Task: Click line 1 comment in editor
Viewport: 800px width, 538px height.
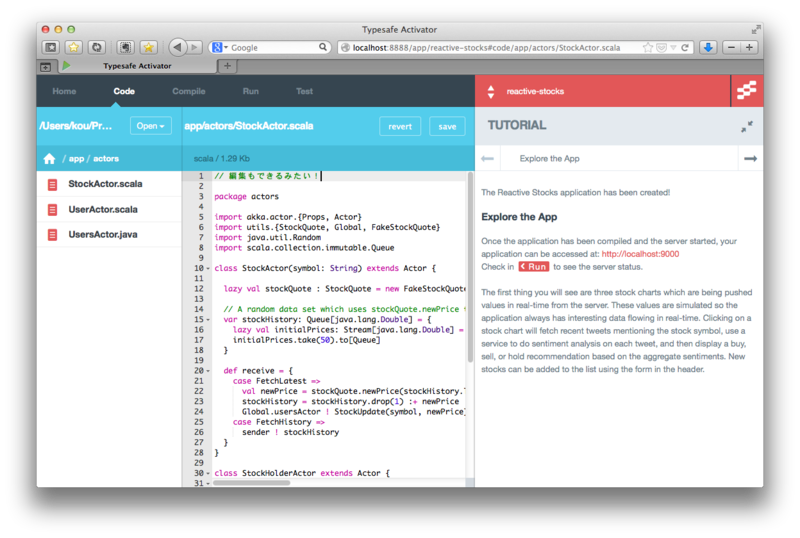Action: [x=267, y=176]
